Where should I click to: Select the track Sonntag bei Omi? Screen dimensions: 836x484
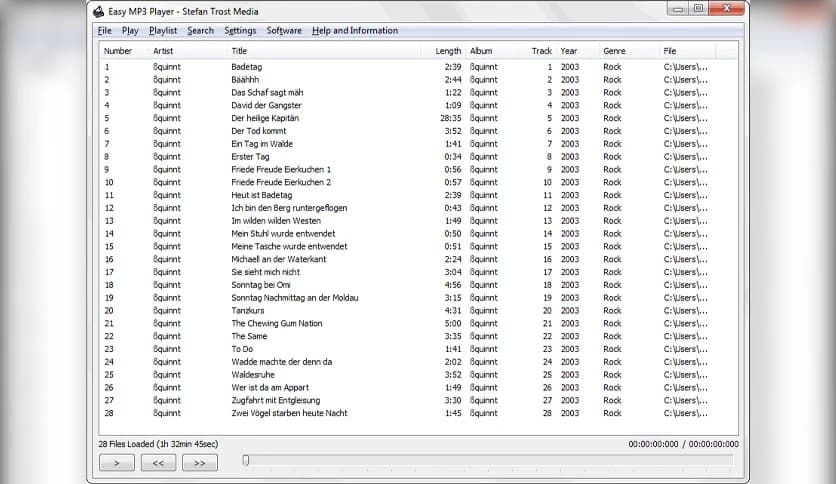(x=261, y=285)
